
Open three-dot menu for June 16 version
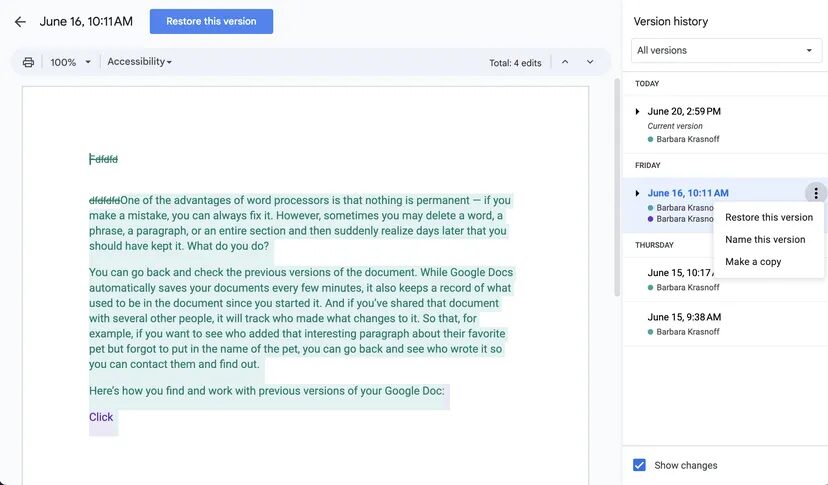(x=816, y=193)
